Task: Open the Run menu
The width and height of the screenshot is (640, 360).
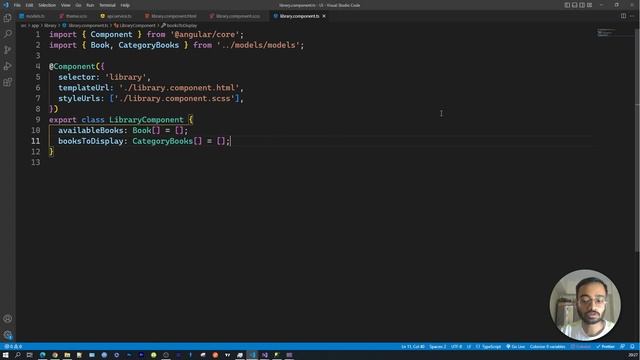Action: pyautogui.click(x=90, y=5)
